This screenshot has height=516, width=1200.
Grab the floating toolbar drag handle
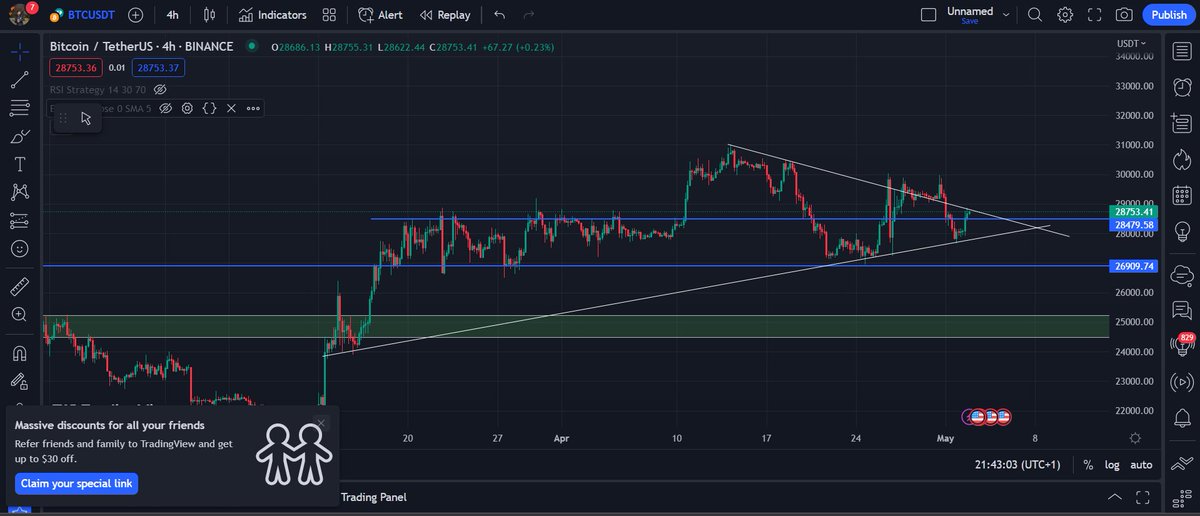tap(62, 119)
